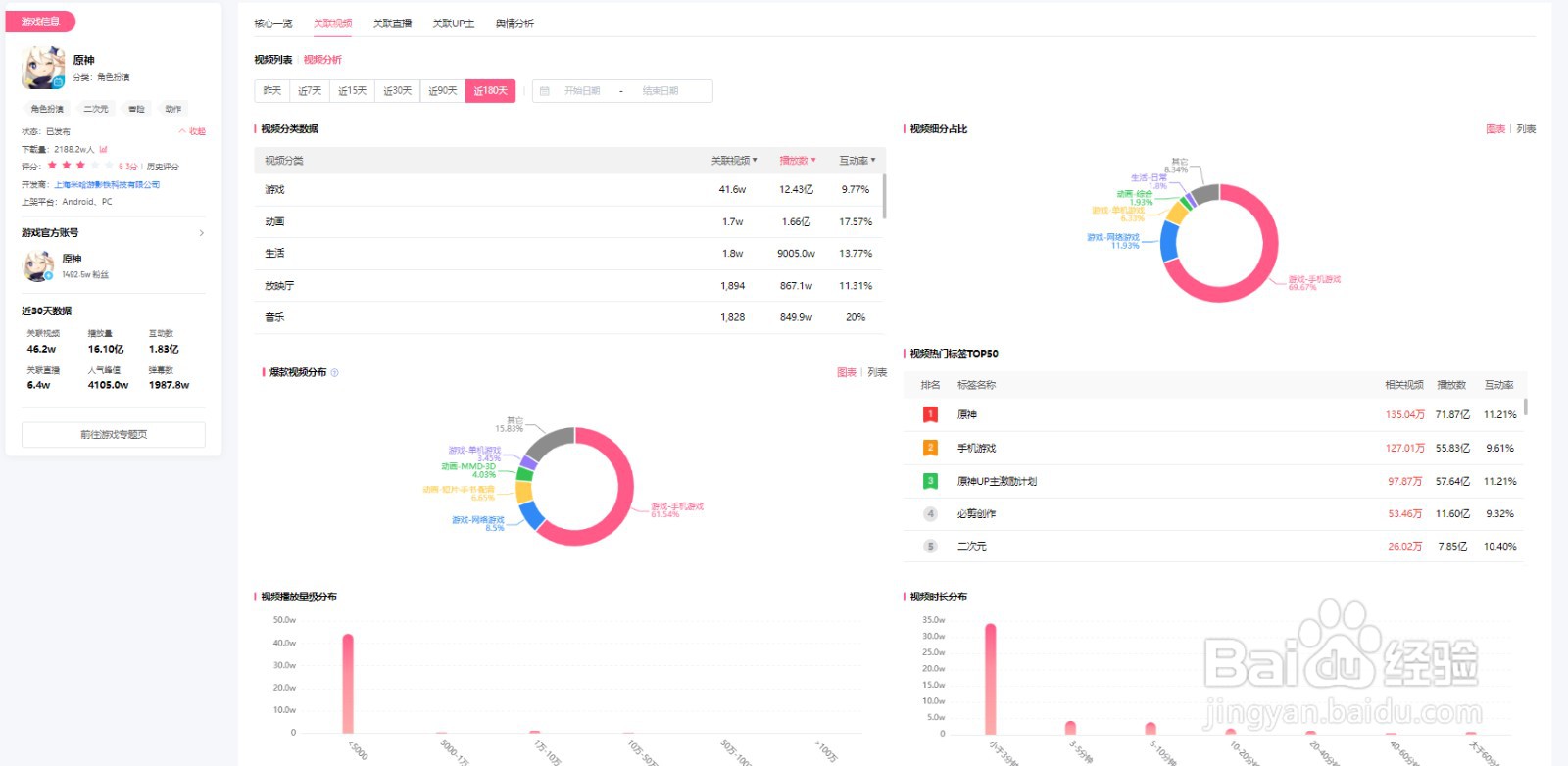Switch 爆款视频分布 to 列表 view
Viewport: 1568px width, 766px height.
point(877,372)
